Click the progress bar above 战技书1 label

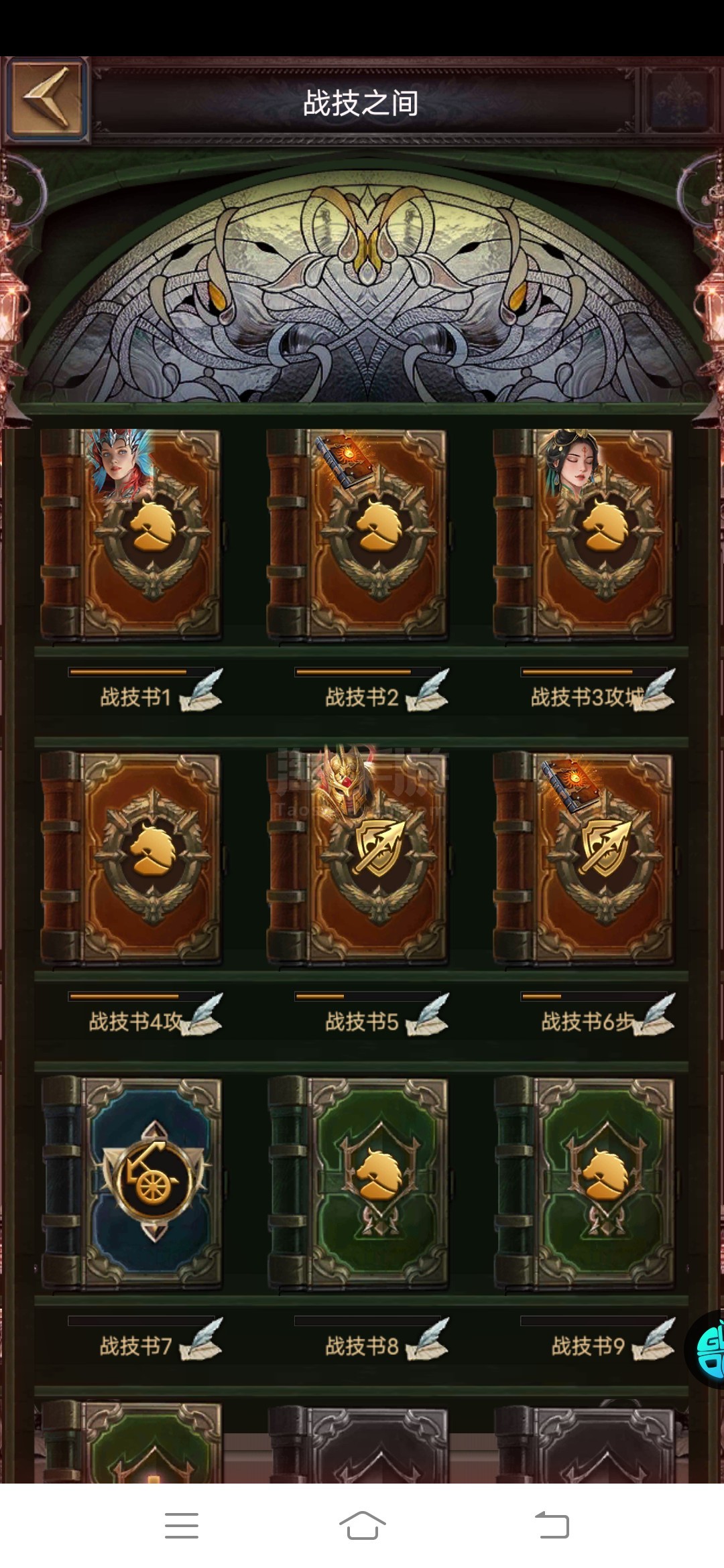tap(141, 671)
